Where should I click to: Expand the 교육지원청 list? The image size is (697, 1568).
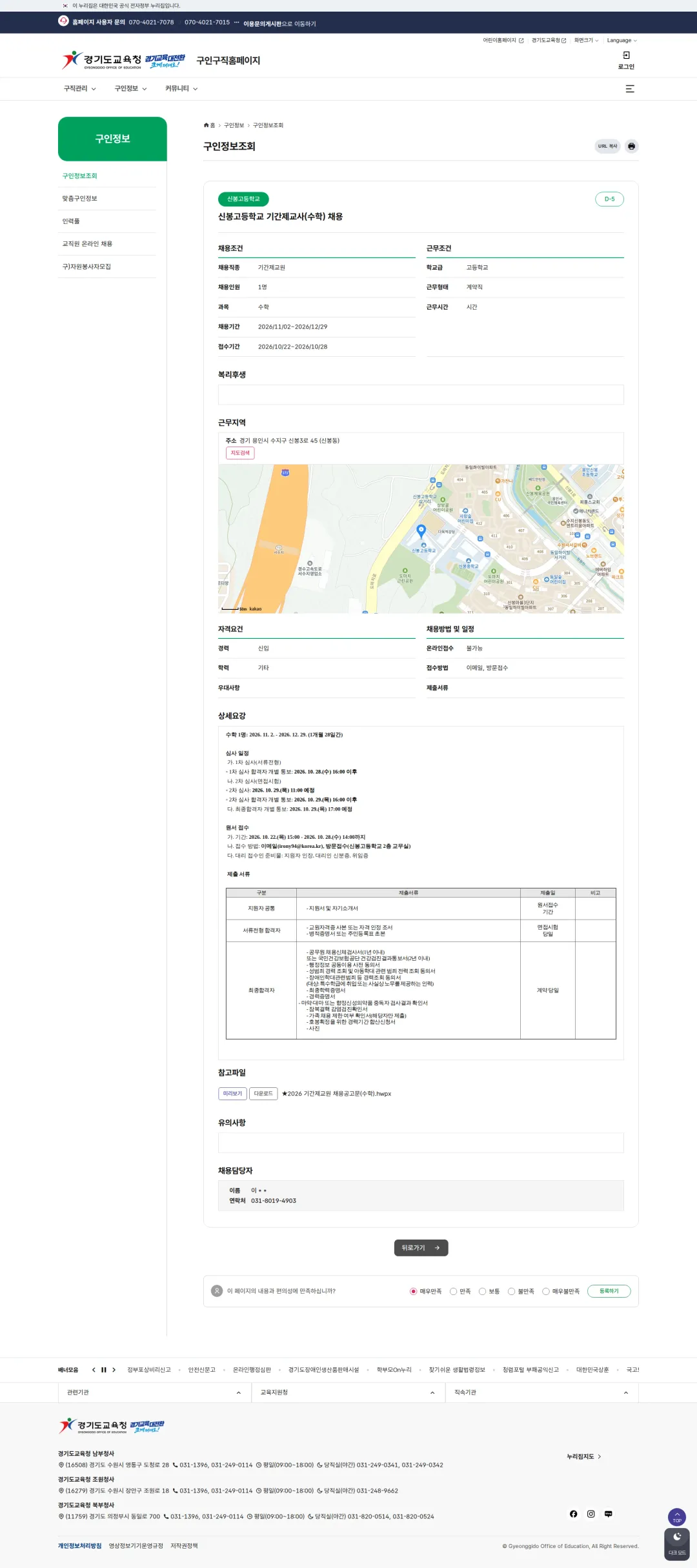348,1392
